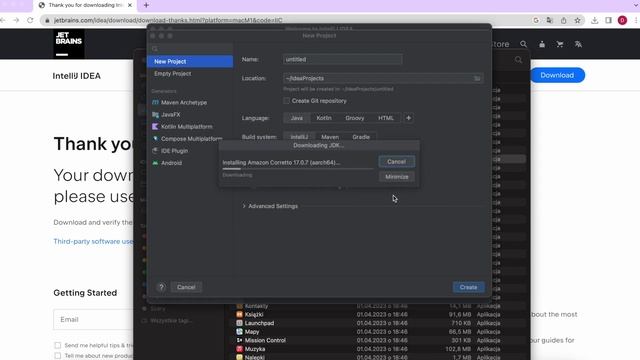Click the translate icon in address bar
This screenshot has height=360, width=640.
[x=549, y=20]
